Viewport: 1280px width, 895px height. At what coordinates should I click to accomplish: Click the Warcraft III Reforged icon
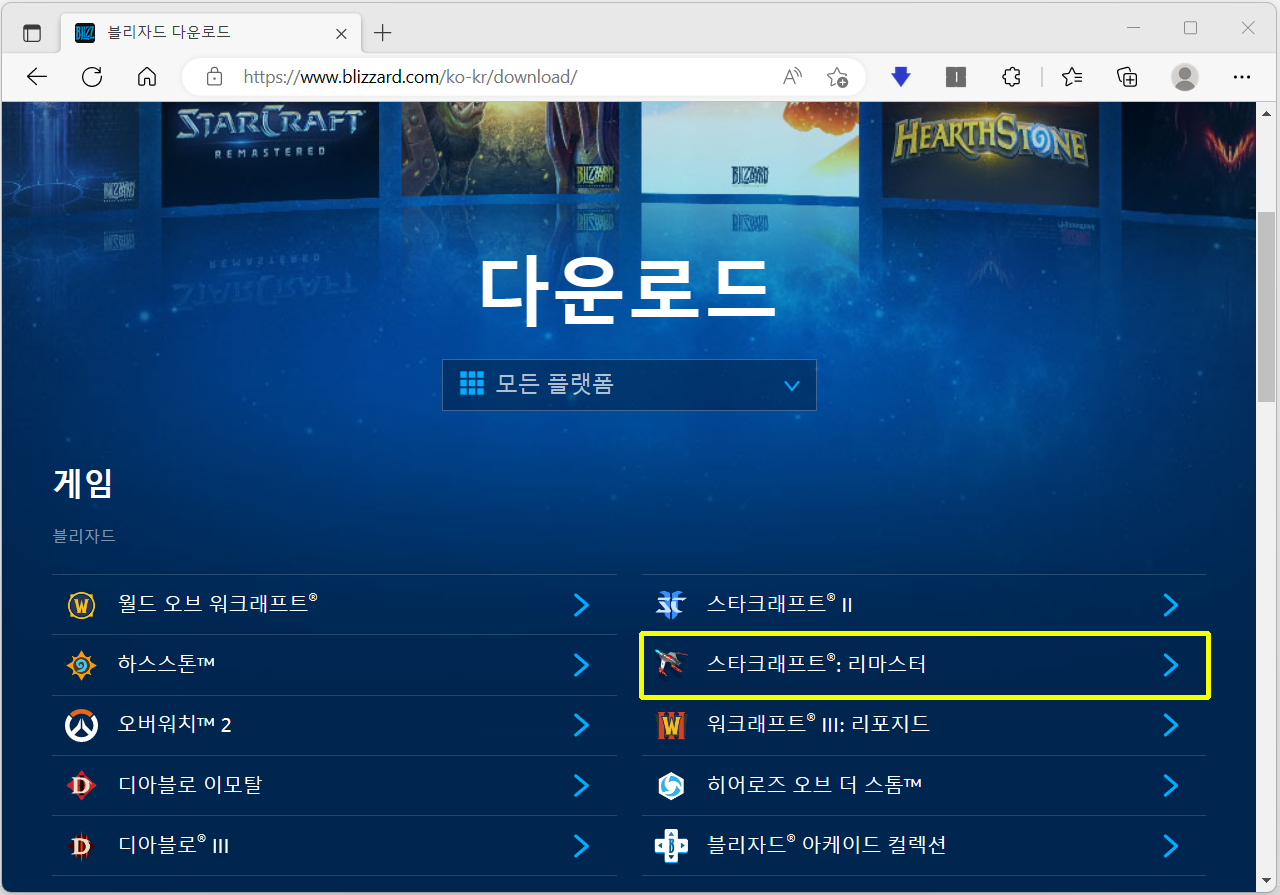click(670, 725)
